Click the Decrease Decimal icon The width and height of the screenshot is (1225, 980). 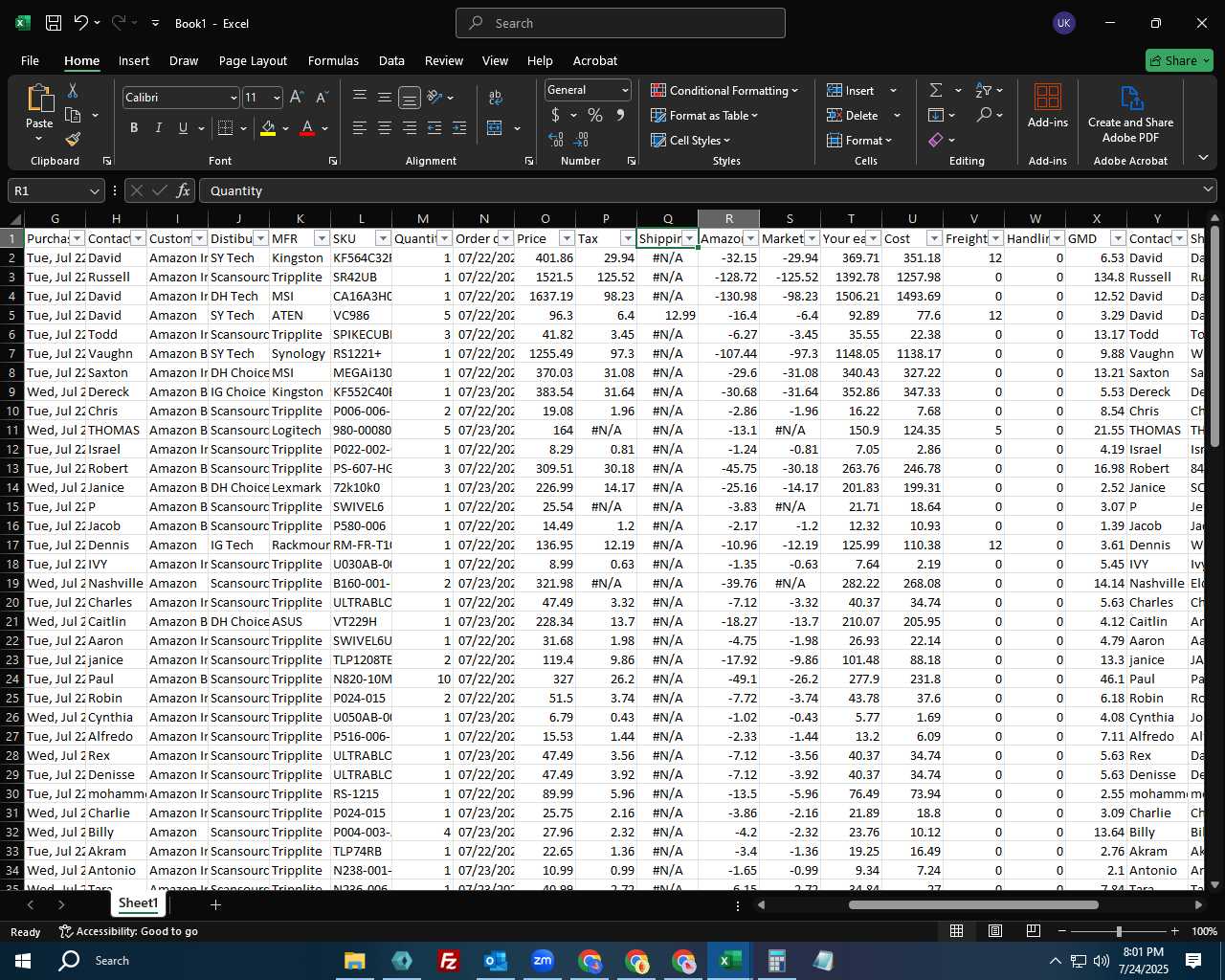pos(582,139)
